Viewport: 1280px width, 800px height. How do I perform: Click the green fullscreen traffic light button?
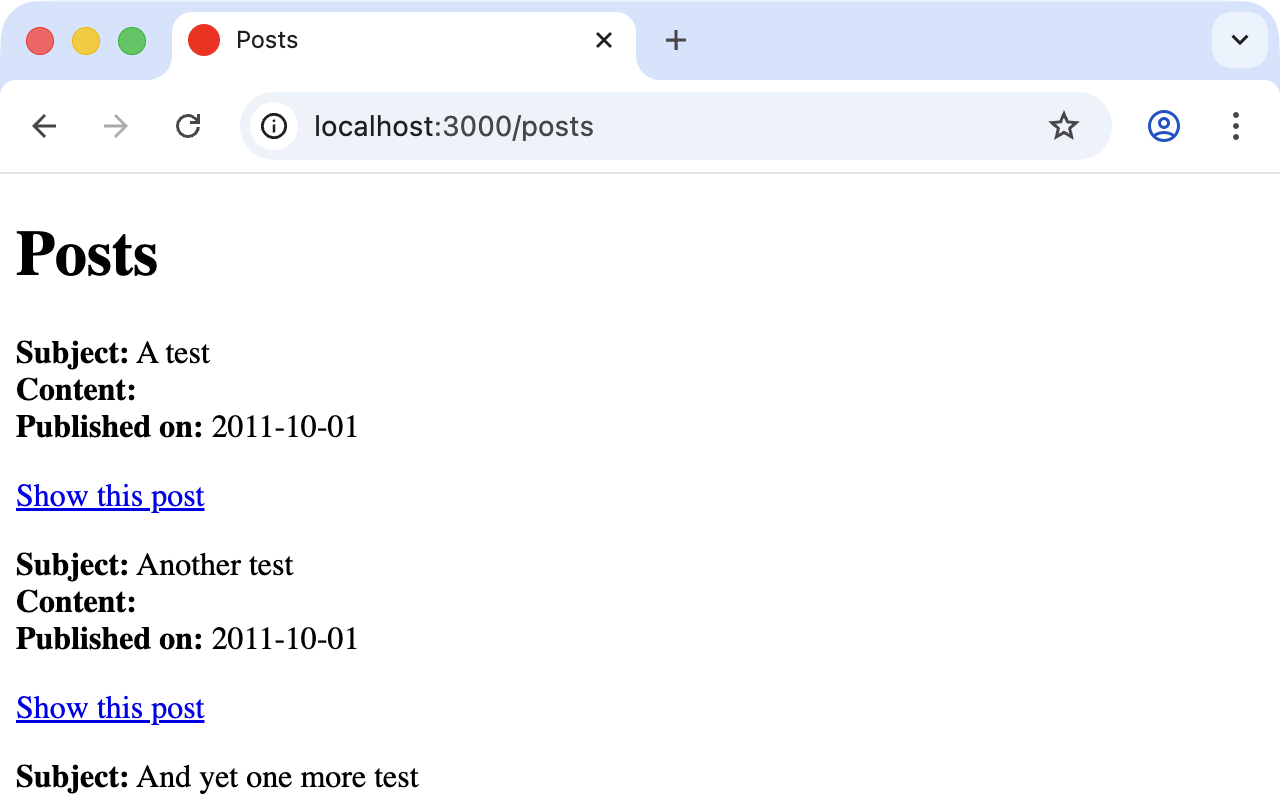click(x=131, y=40)
